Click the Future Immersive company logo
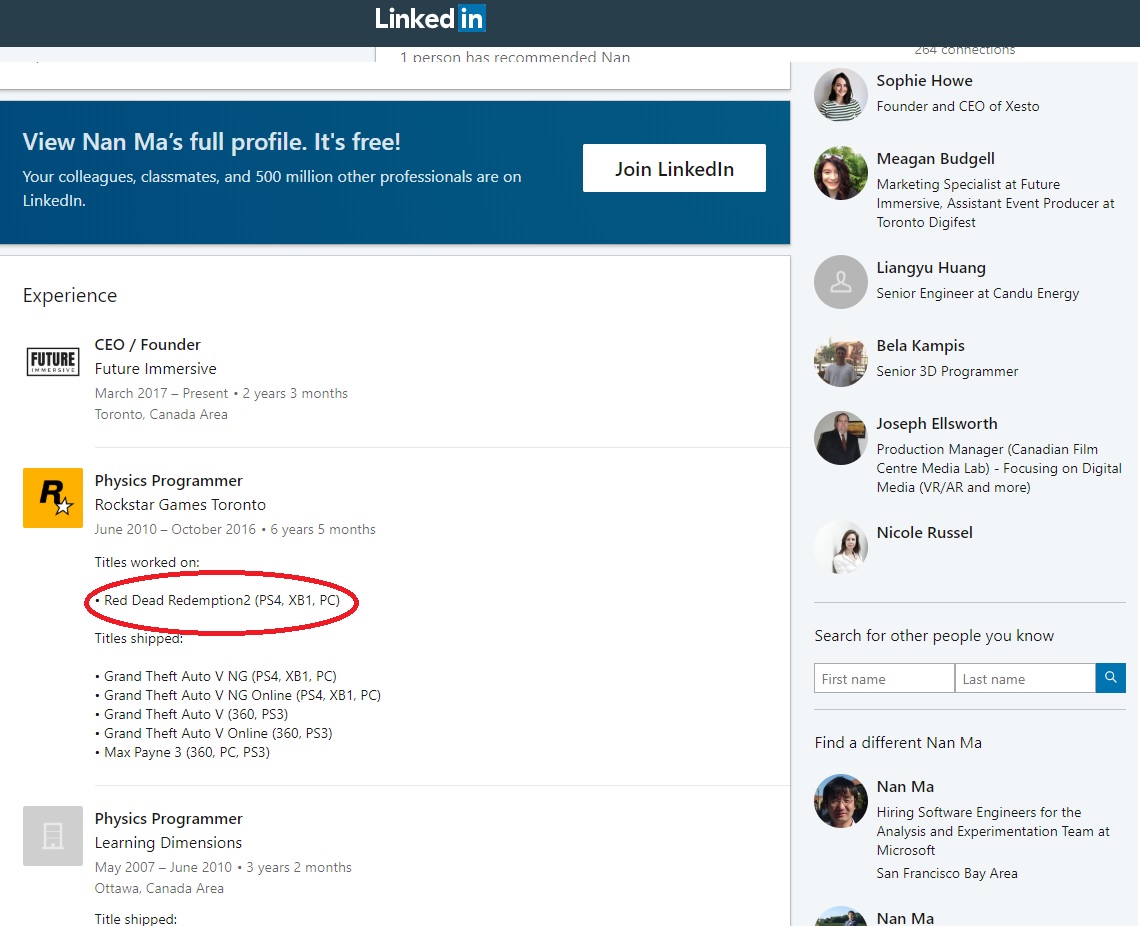Viewport: 1140px width, 926px height. (52, 361)
